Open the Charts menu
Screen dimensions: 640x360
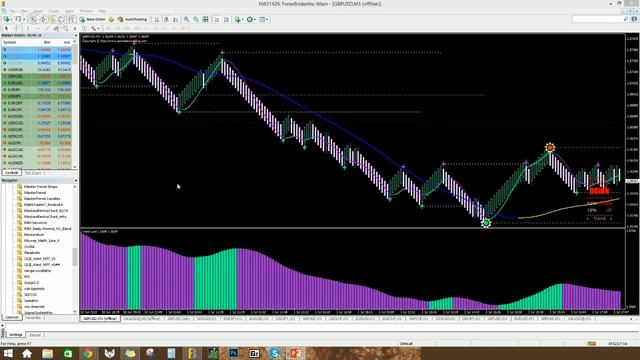coord(53,11)
